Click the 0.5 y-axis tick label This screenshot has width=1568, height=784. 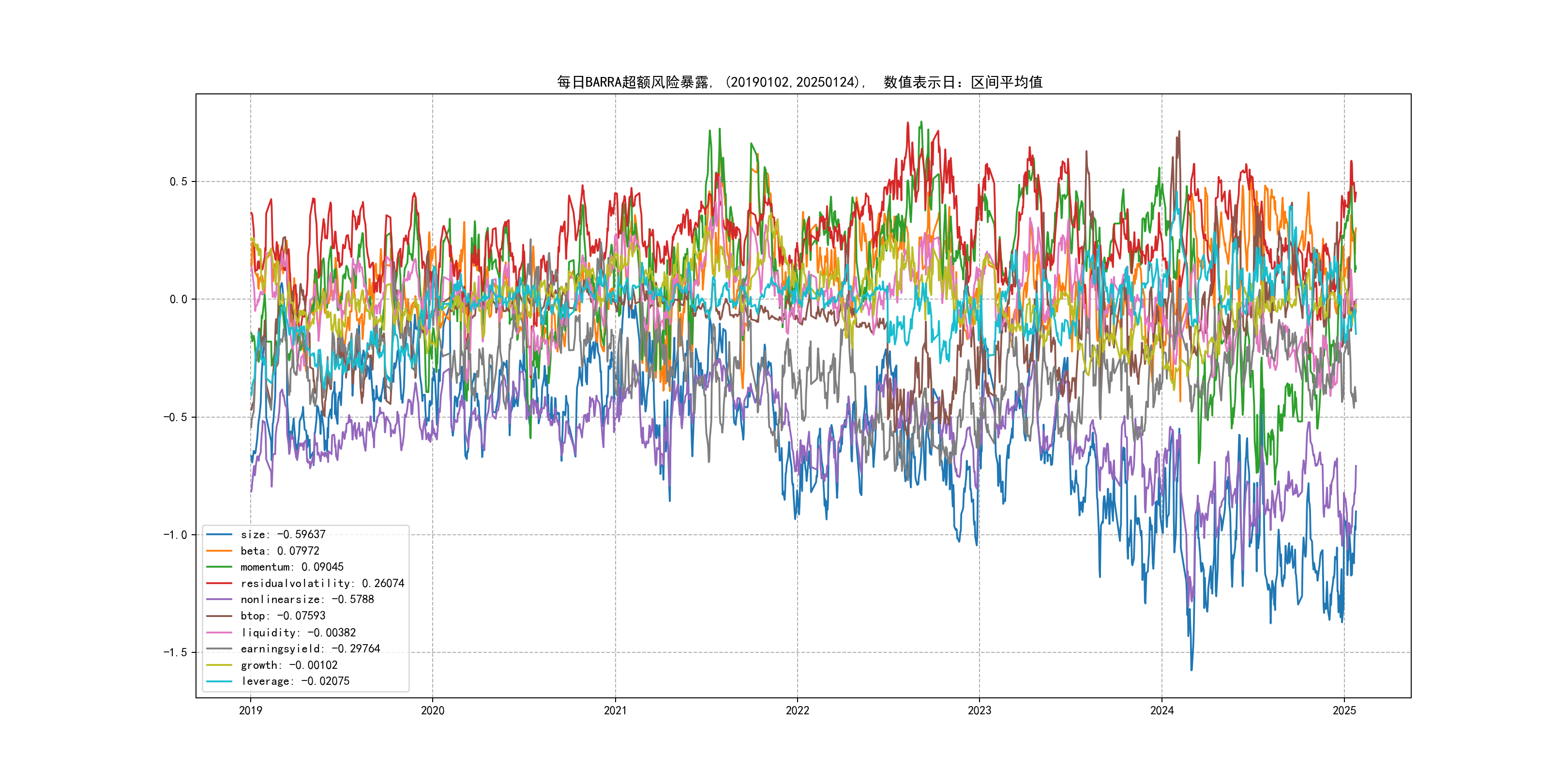pos(179,181)
